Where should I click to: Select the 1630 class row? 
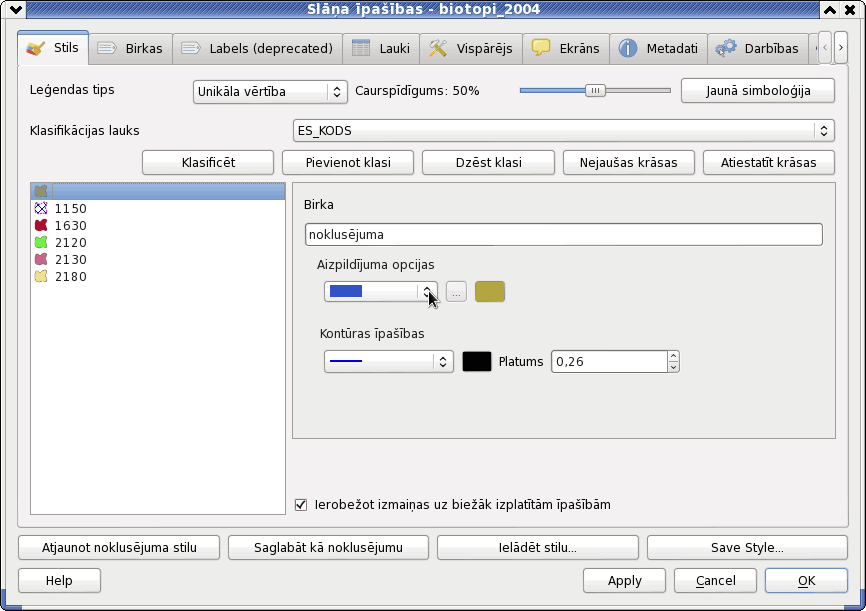[x=158, y=225]
